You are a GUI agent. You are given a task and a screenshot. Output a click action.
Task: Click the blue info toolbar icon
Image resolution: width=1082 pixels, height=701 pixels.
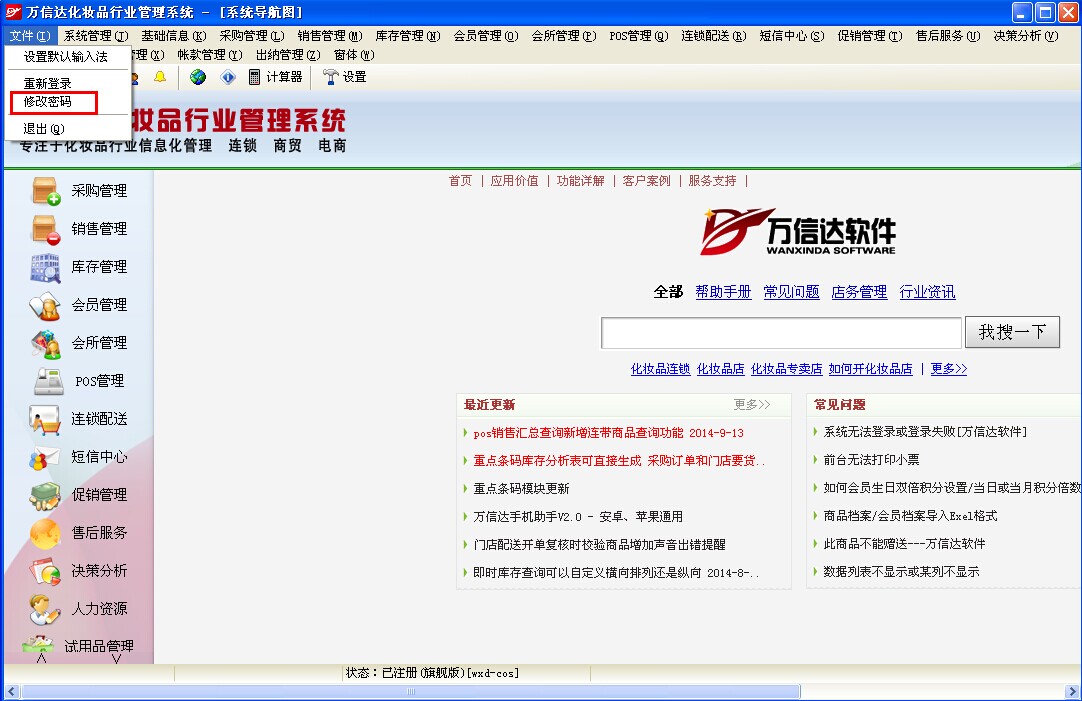pos(228,77)
